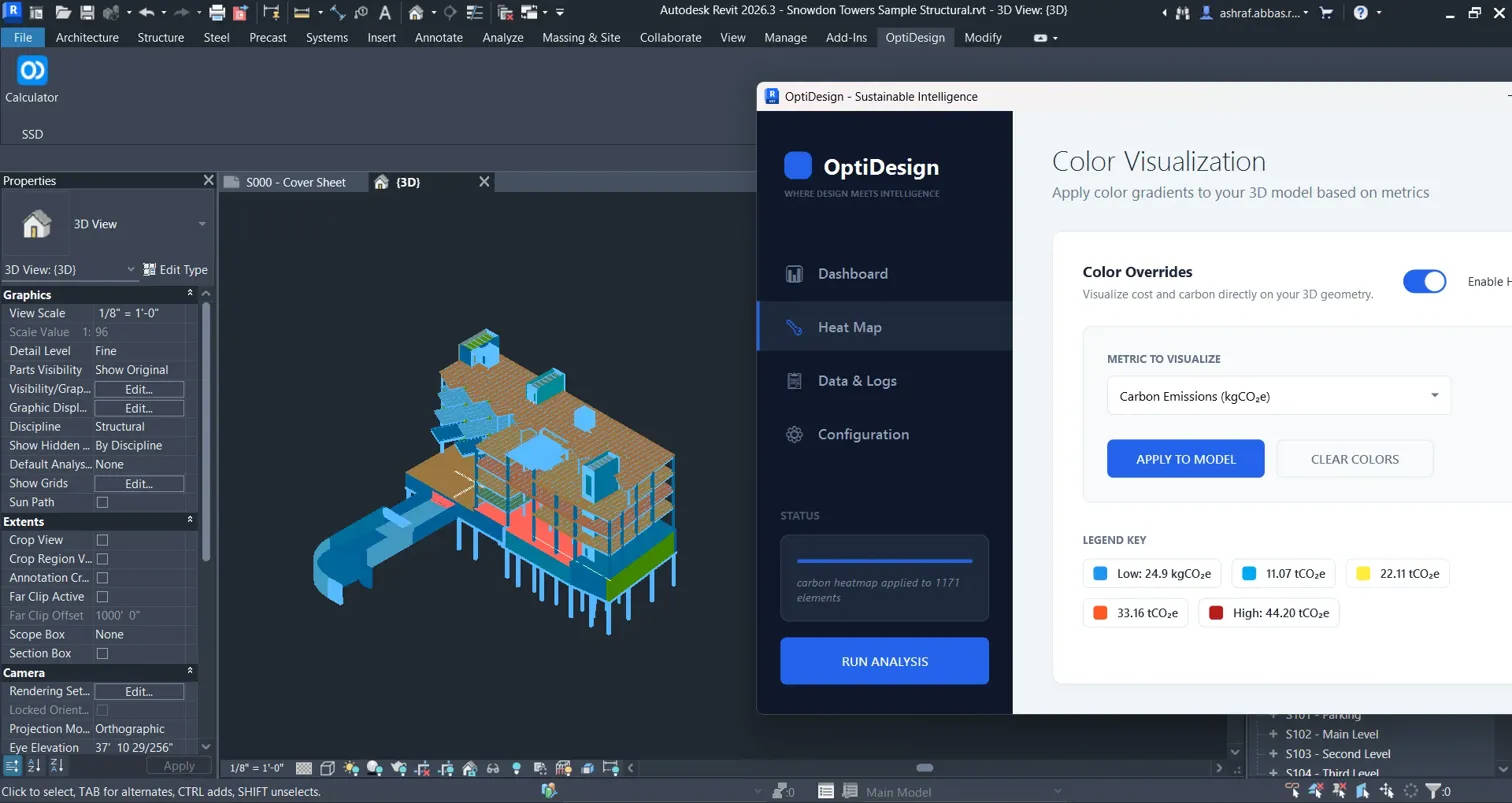Screen dimensions: 1512x803
Task: Open the Annotate ribbon tab
Action: click(x=438, y=37)
